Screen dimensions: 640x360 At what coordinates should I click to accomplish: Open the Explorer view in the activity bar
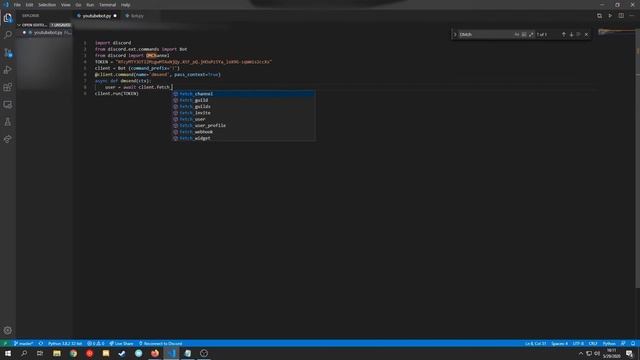(x=8, y=18)
